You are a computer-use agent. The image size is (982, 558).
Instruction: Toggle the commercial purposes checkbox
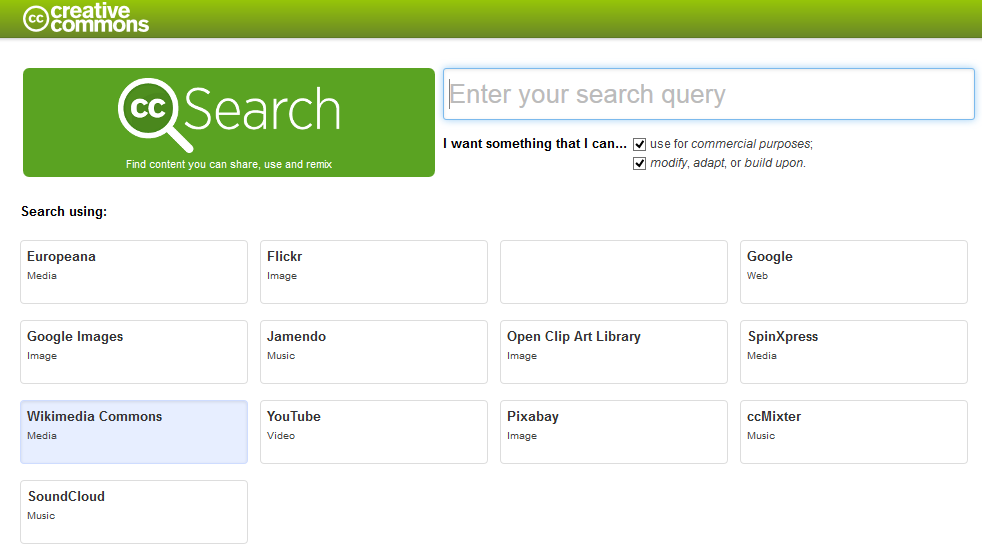coord(640,144)
